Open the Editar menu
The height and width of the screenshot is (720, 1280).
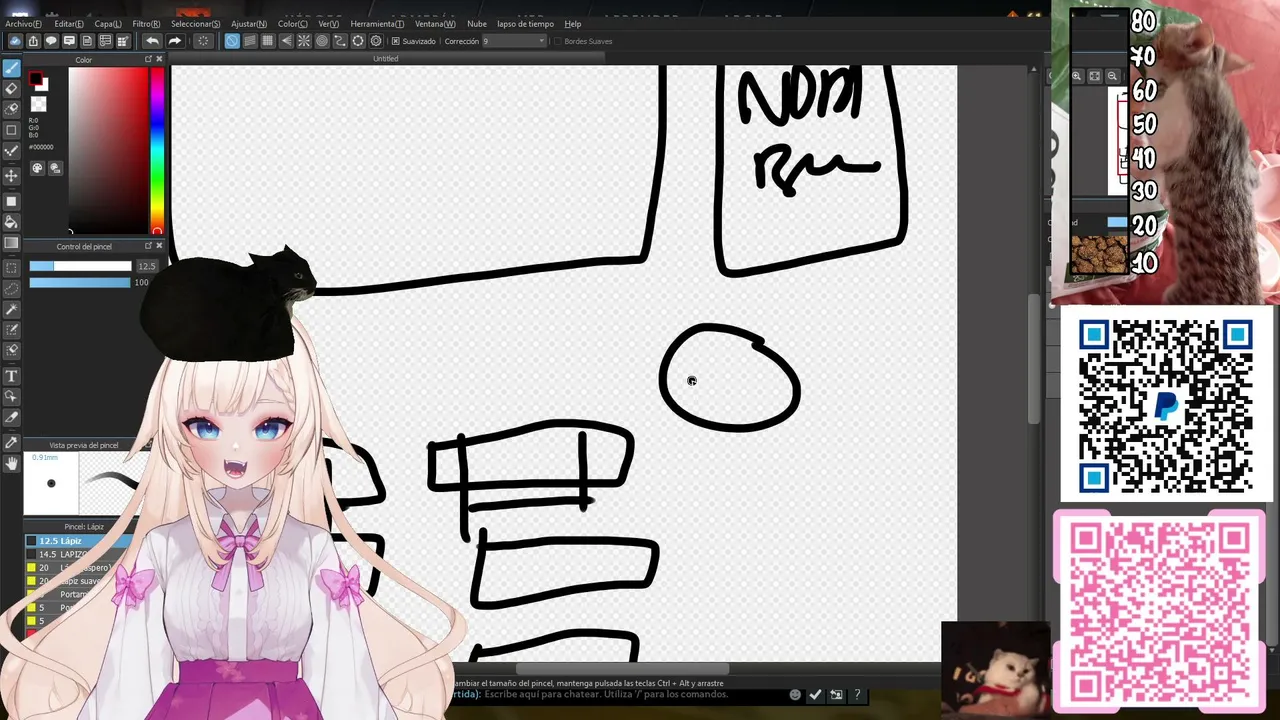(x=69, y=24)
